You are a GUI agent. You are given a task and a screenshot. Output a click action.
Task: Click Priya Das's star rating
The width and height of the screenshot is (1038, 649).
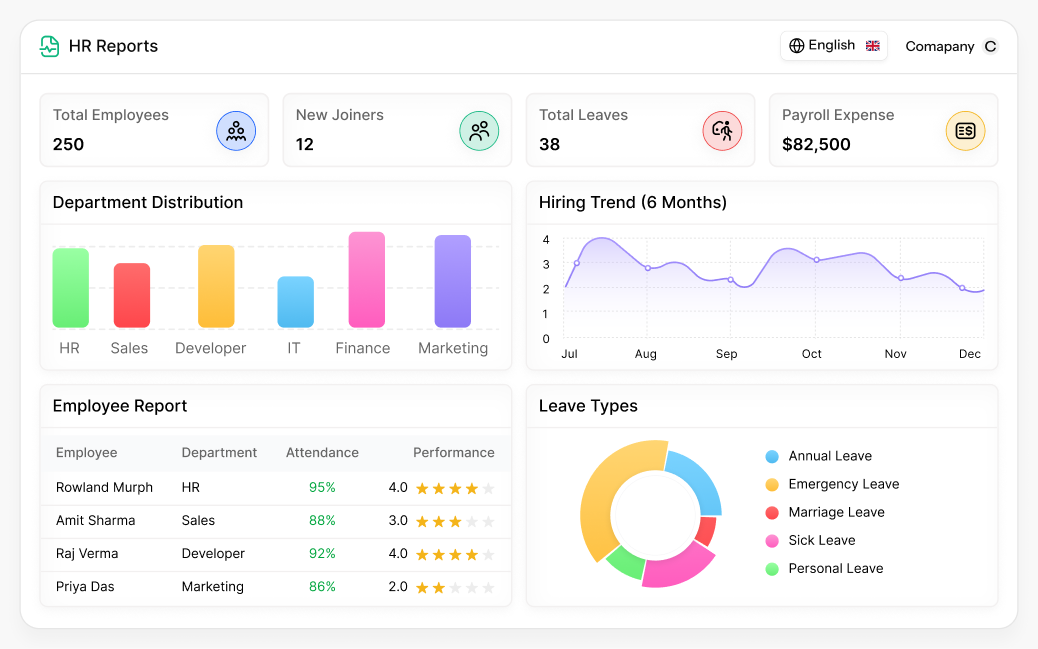click(455, 588)
